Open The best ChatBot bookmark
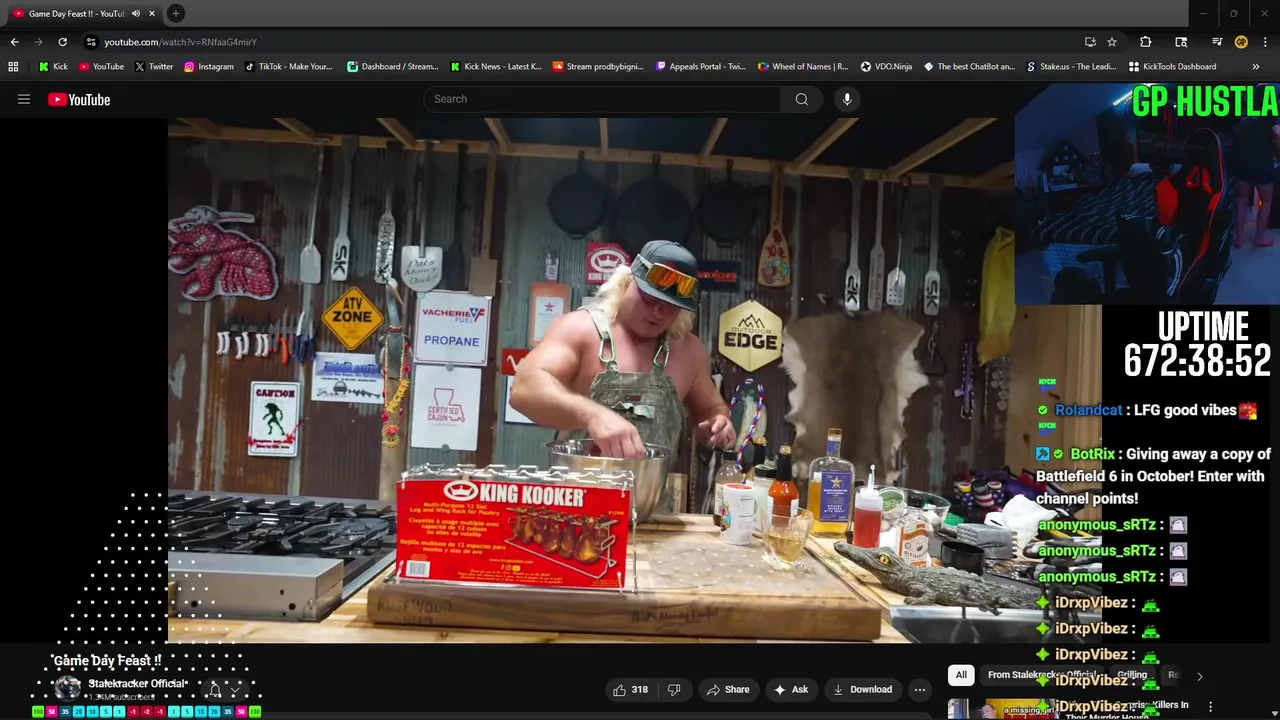This screenshot has width=1280, height=720. pos(969,67)
